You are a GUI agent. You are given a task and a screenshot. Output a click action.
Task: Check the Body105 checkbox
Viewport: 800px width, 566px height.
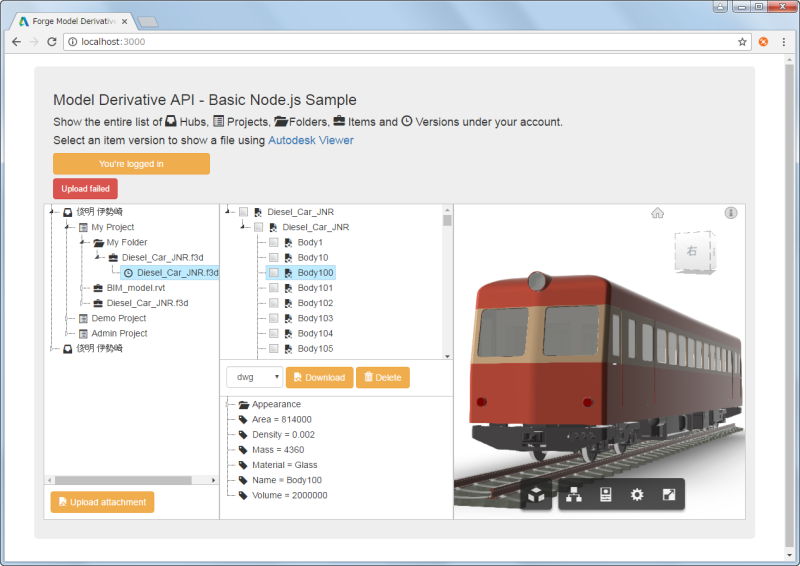coord(273,349)
